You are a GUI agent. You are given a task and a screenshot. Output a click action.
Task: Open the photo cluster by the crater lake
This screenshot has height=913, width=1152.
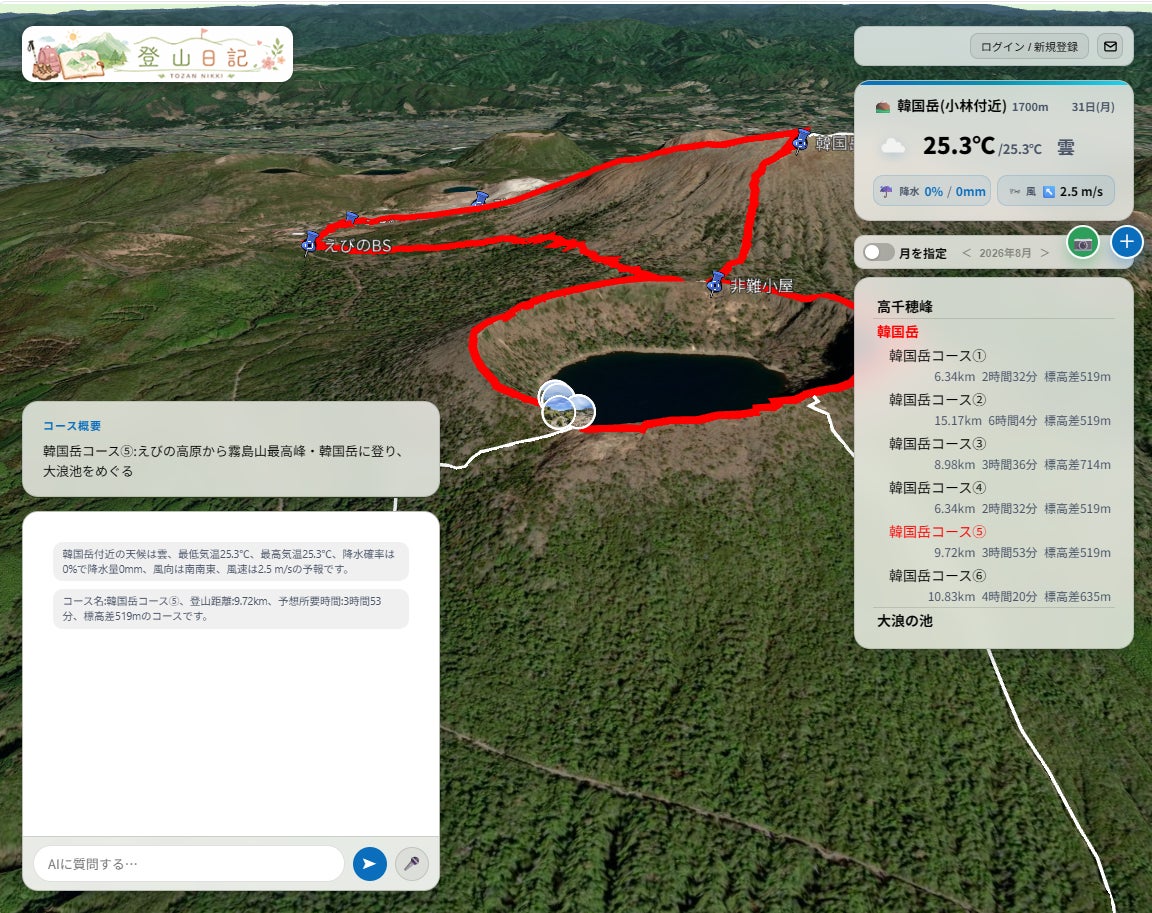tap(566, 405)
